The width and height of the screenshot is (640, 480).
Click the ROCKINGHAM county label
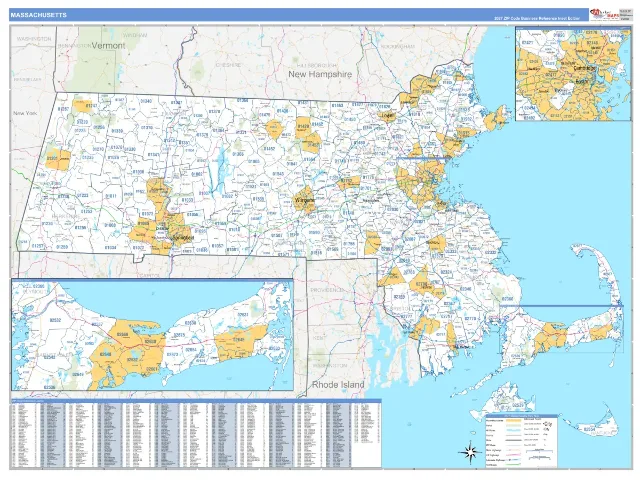click(397, 46)
